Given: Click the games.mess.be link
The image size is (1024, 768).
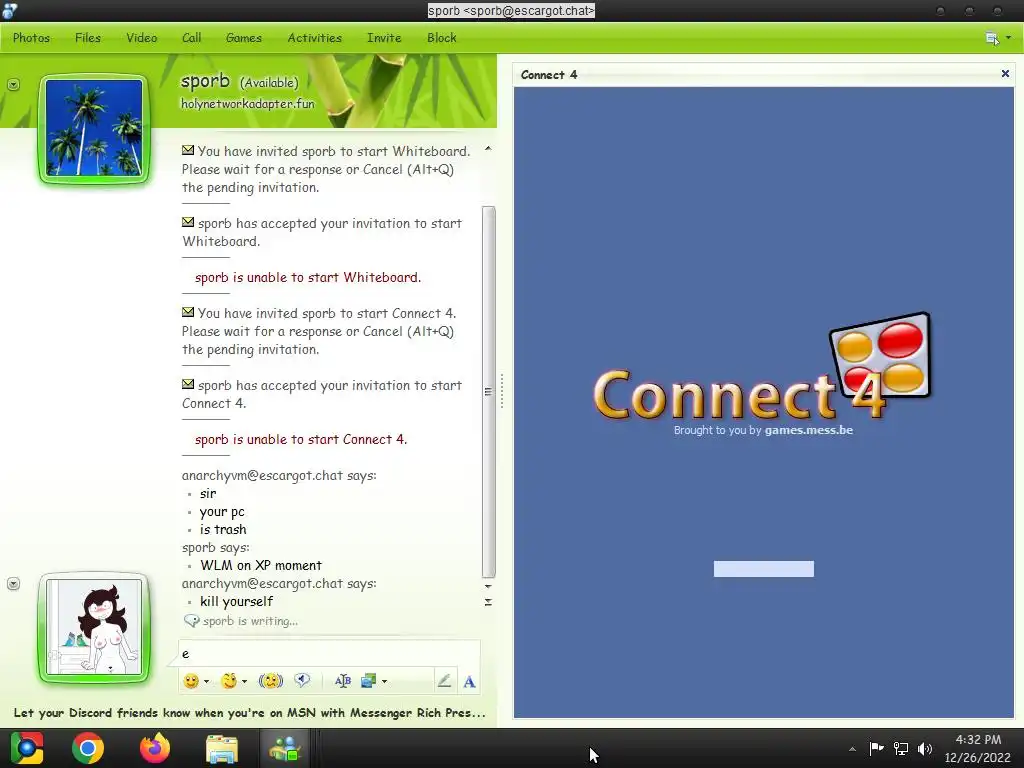Looking at the screenshot, I should coord(808,430).
